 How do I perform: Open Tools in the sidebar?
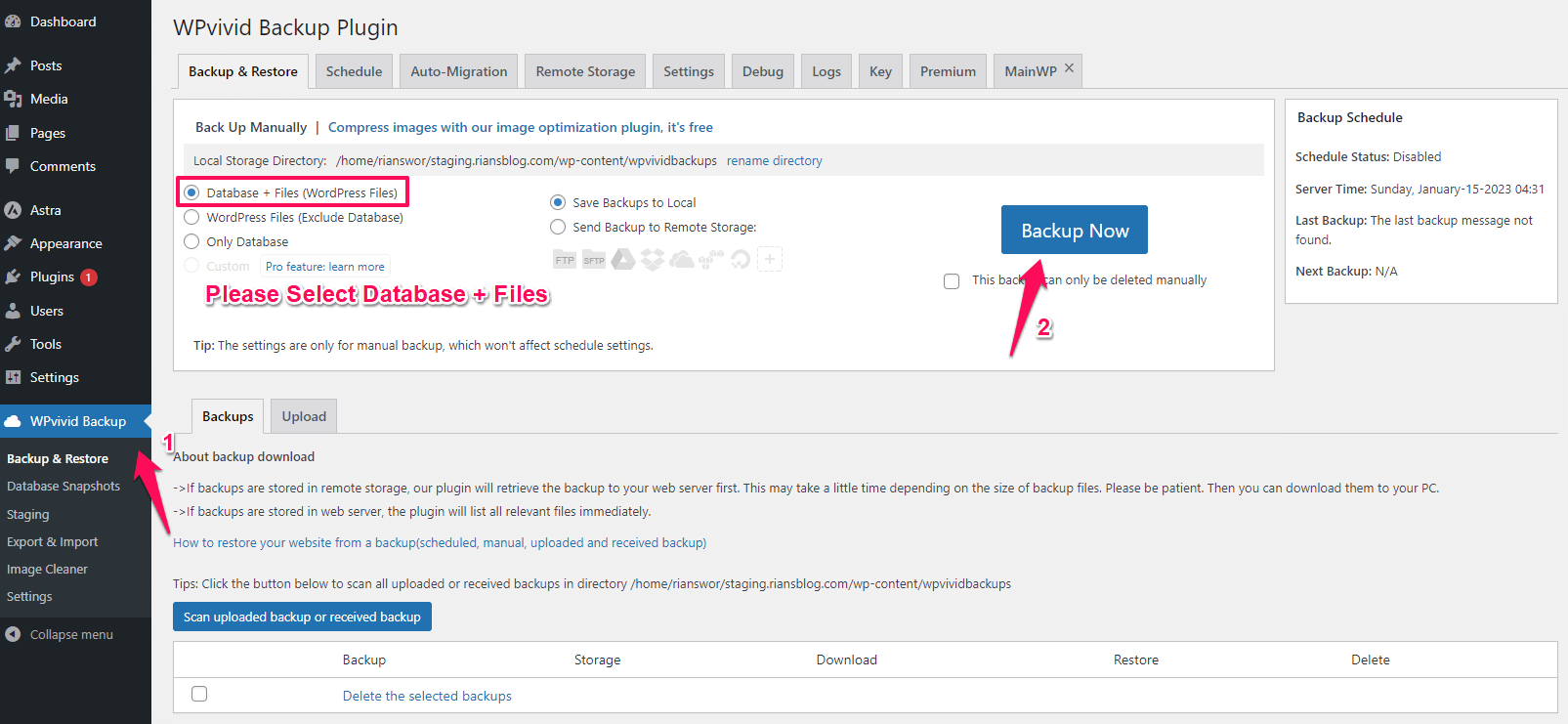(x=45, y=344)
